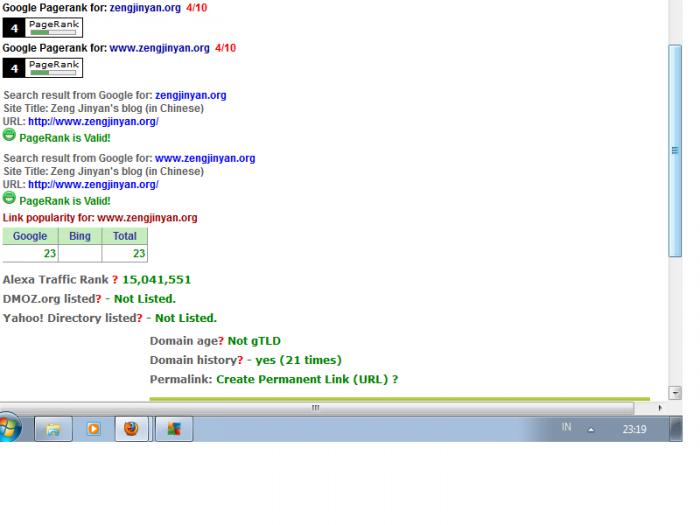Launch Windows Media Player taskbar icon
Viewport: 700px width, 525px height.
point(93,429)
